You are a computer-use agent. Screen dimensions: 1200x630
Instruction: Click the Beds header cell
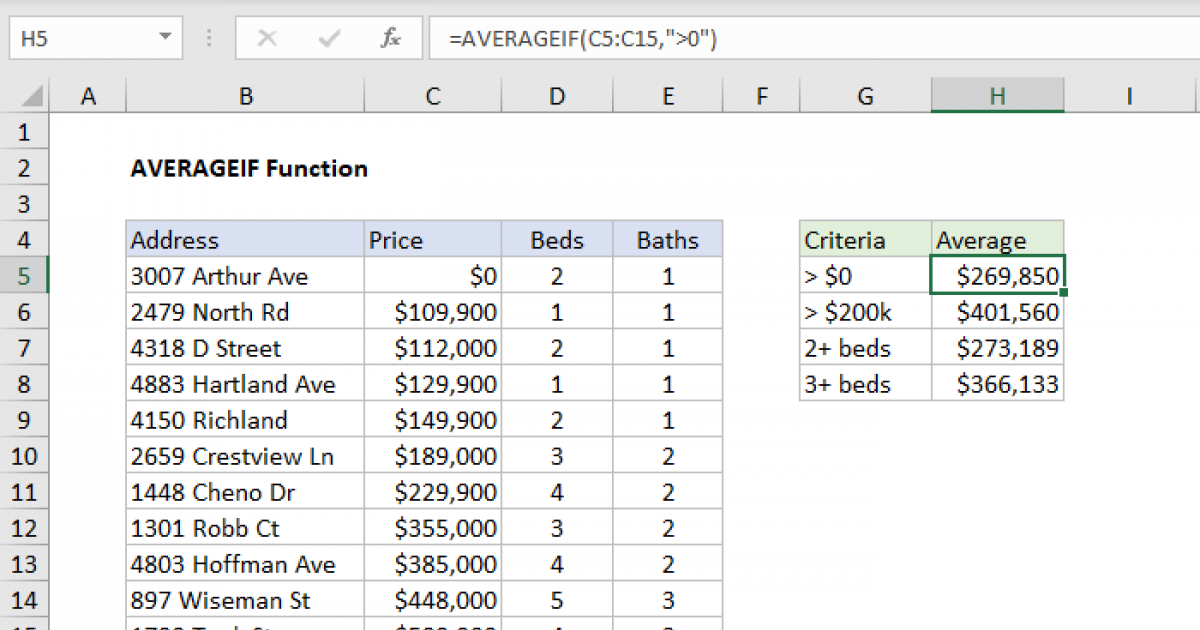click(557, 240)
